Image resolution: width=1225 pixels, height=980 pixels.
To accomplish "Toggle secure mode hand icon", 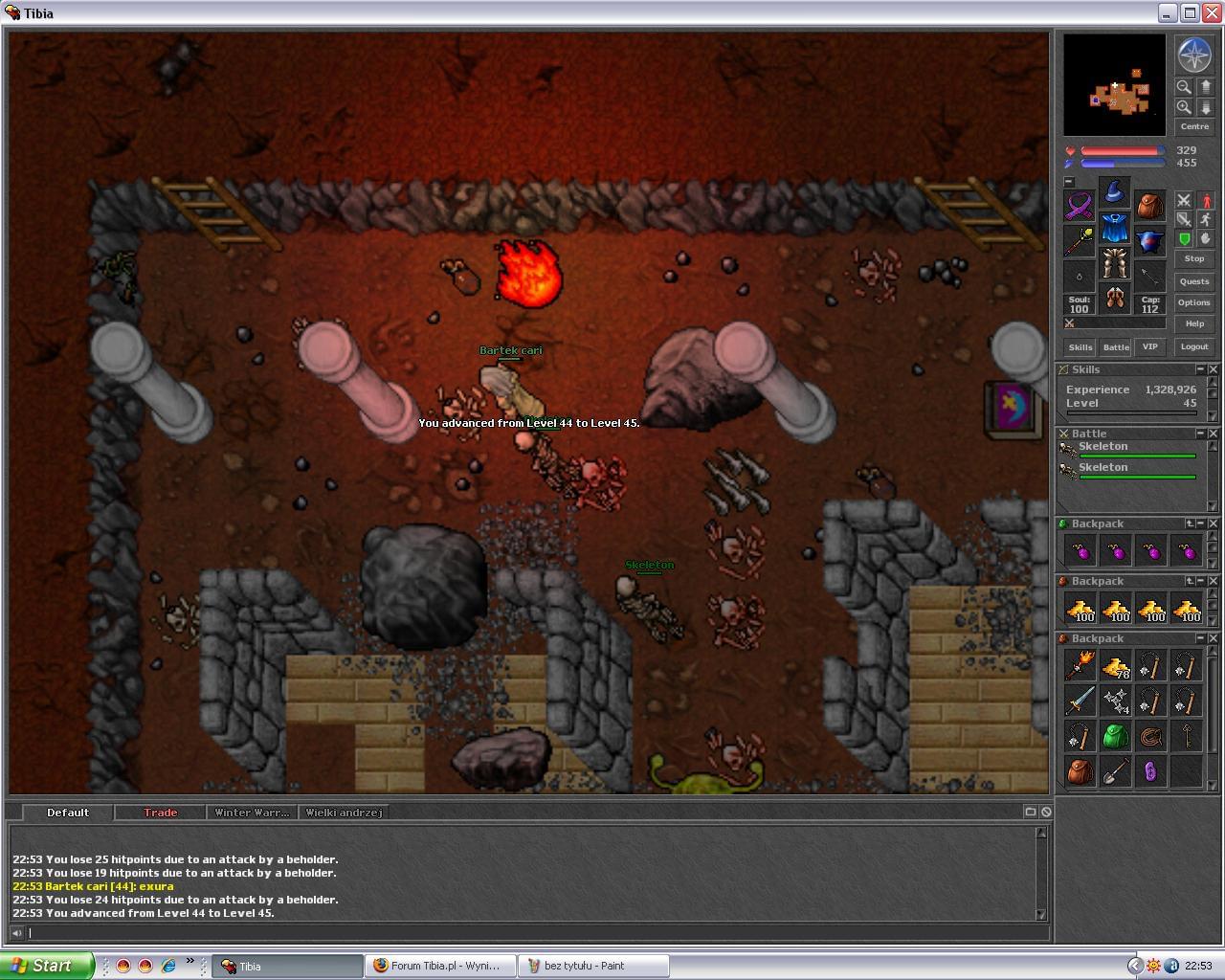I will coord(1206,238).
